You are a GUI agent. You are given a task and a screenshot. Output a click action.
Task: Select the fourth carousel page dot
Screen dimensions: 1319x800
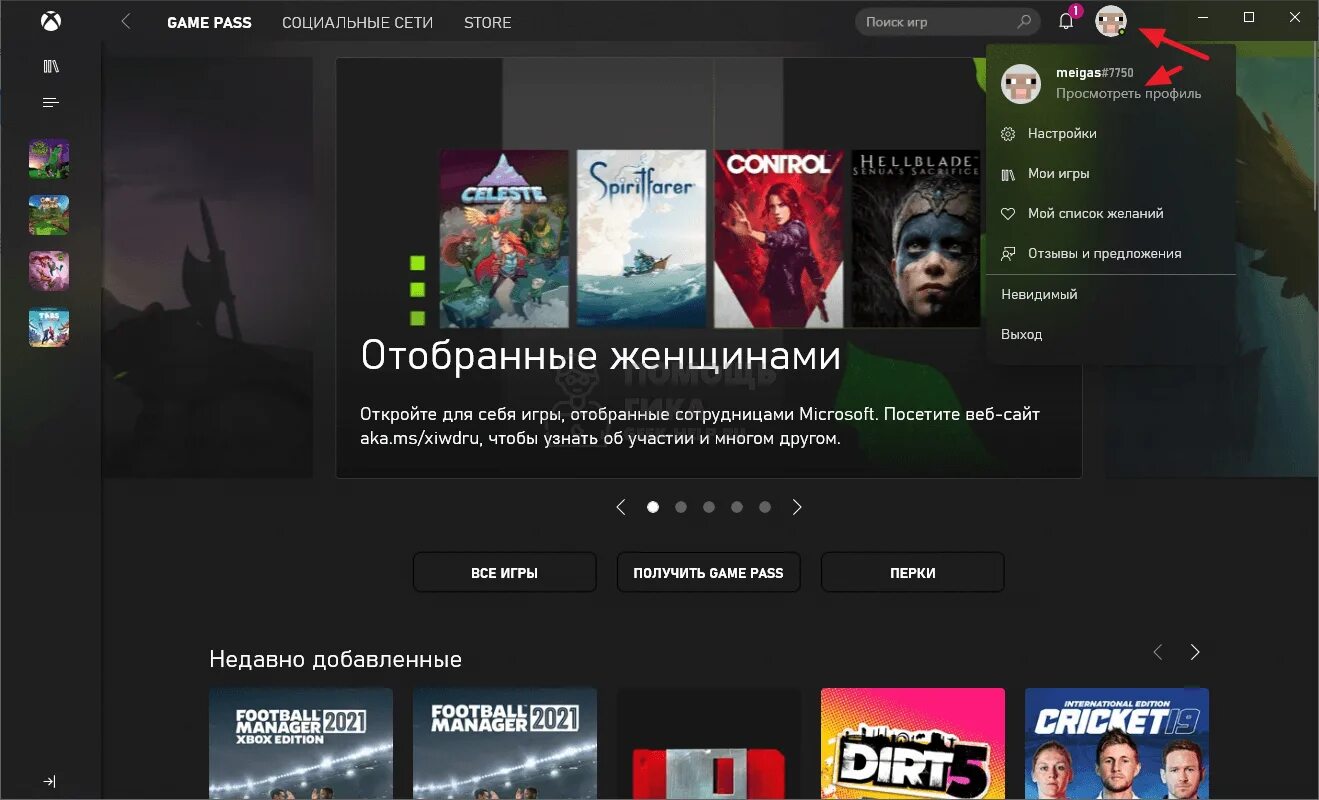coord(737,507)
